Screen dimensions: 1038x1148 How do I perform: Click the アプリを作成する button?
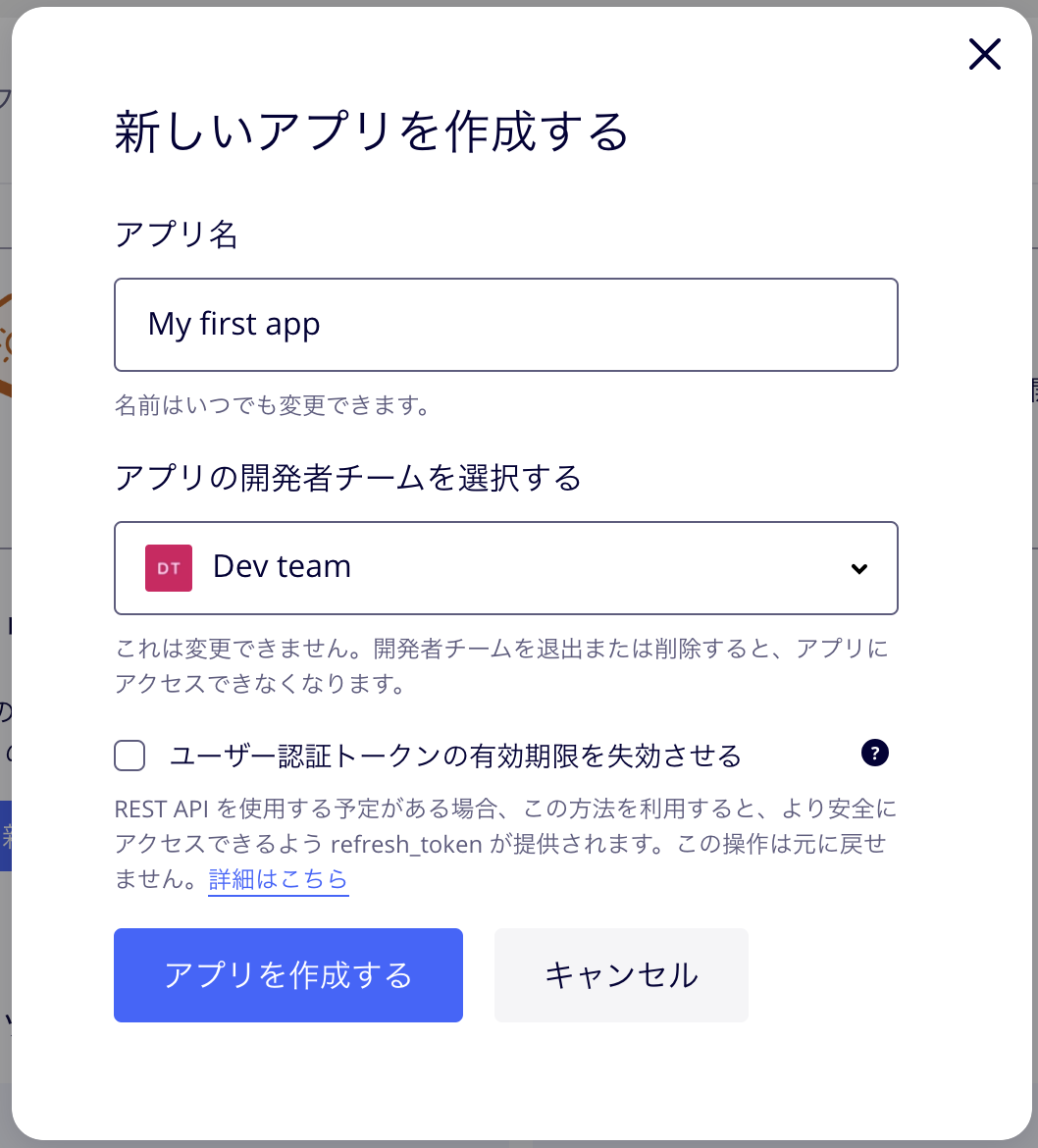[x=288, y=975]
